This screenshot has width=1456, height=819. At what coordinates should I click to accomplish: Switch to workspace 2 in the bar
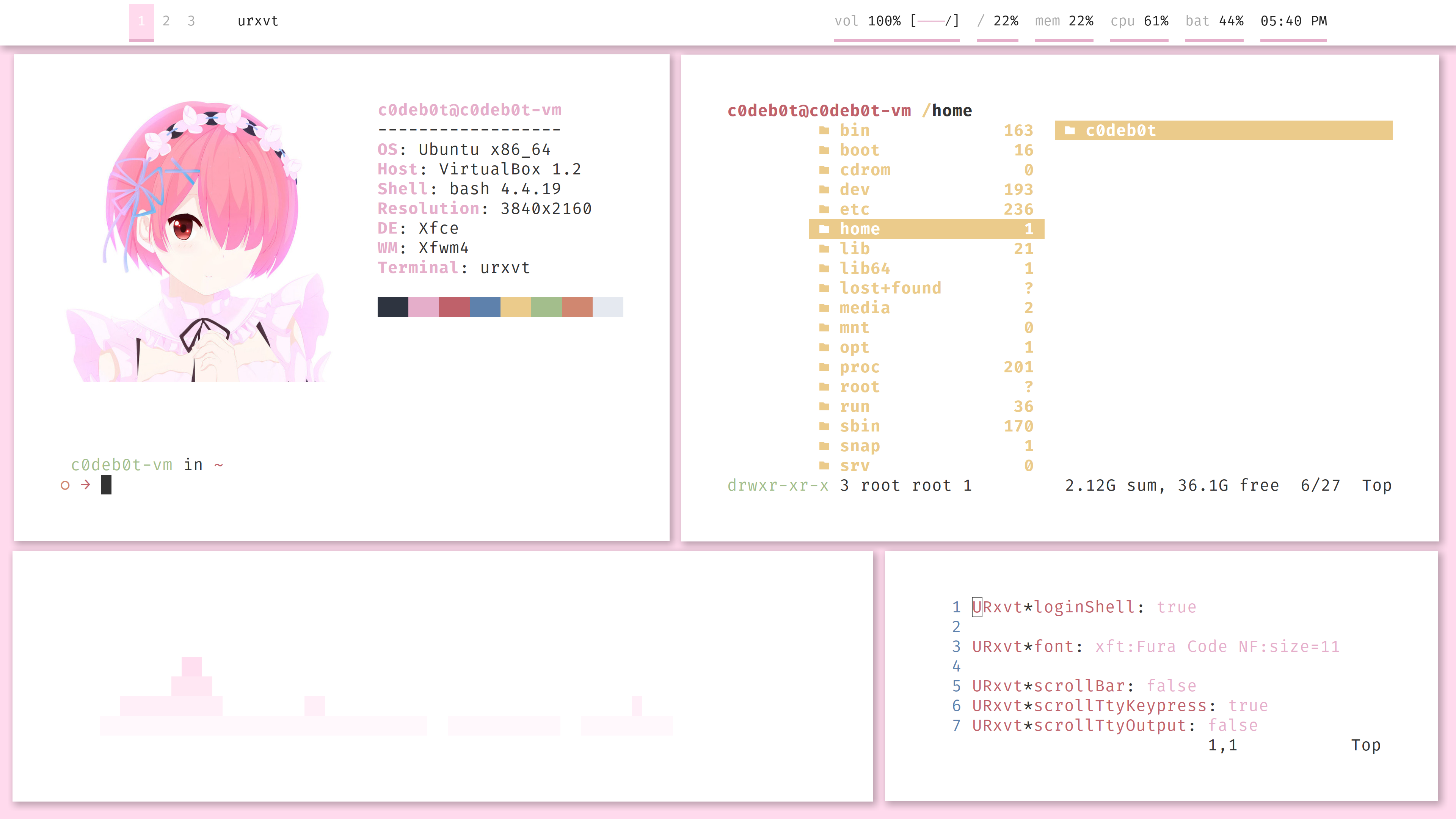tap(166, 21)
